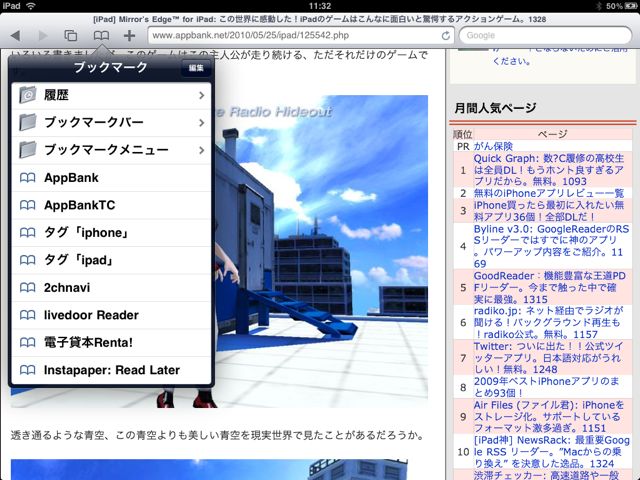
Task: Tap the Safari forward arrow
Action: [x=43, y=36]
